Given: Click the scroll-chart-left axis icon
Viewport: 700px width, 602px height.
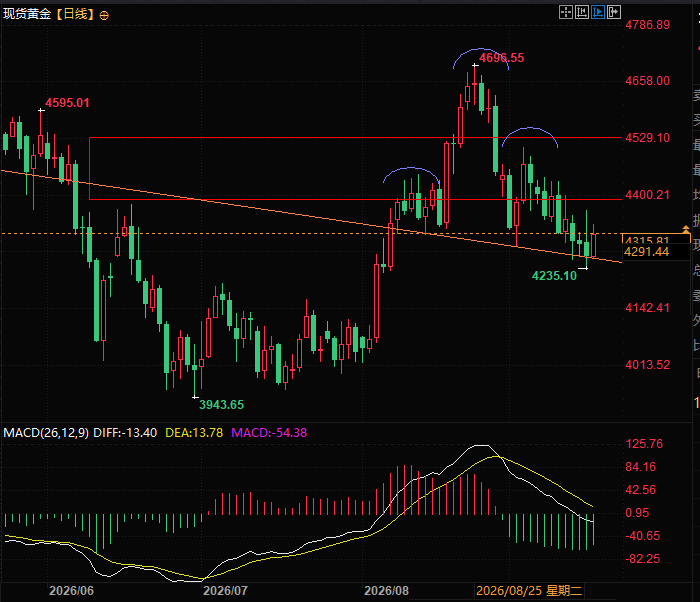Looking at the screenshot, I should coord(582,12).
